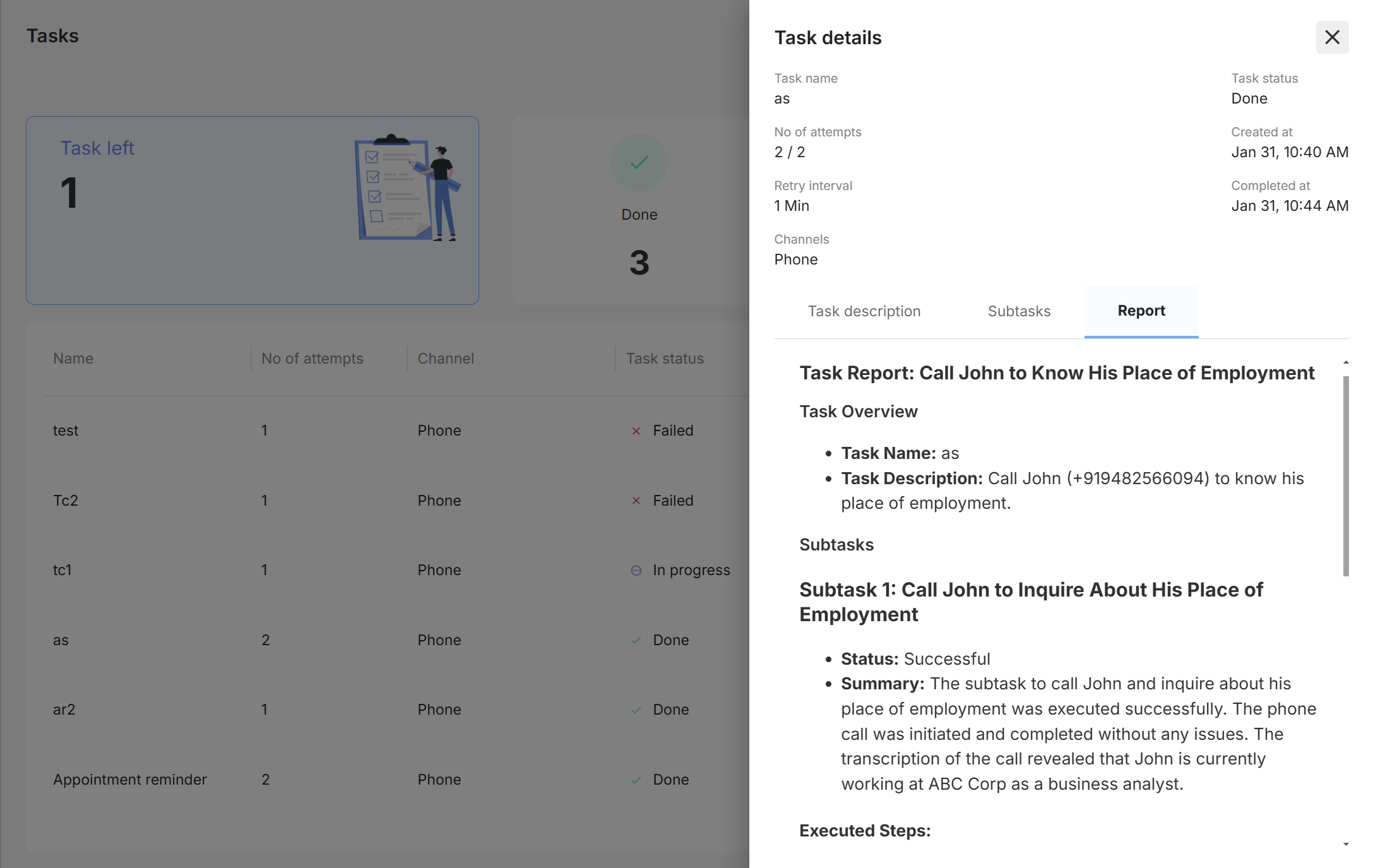
Task: Click the Done count card showing 3
Action: pyautogui.click(x=638, y=210)
